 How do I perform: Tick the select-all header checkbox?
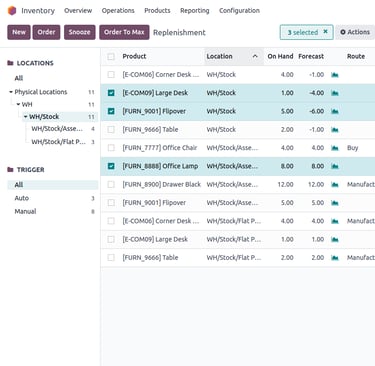111,56
